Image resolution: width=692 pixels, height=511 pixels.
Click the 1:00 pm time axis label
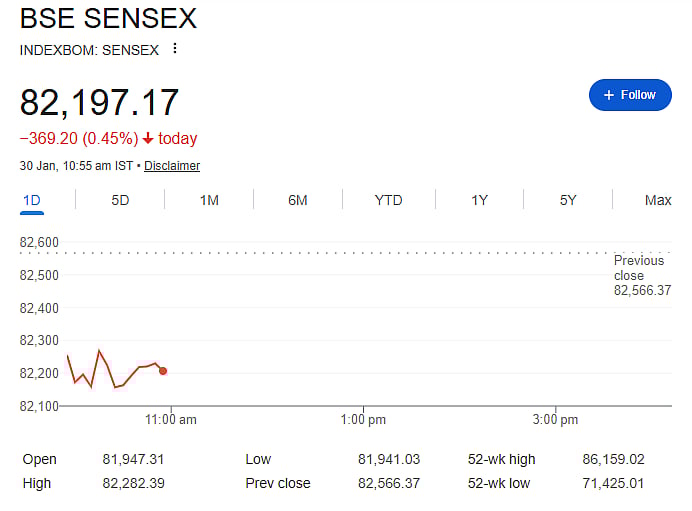363,420
